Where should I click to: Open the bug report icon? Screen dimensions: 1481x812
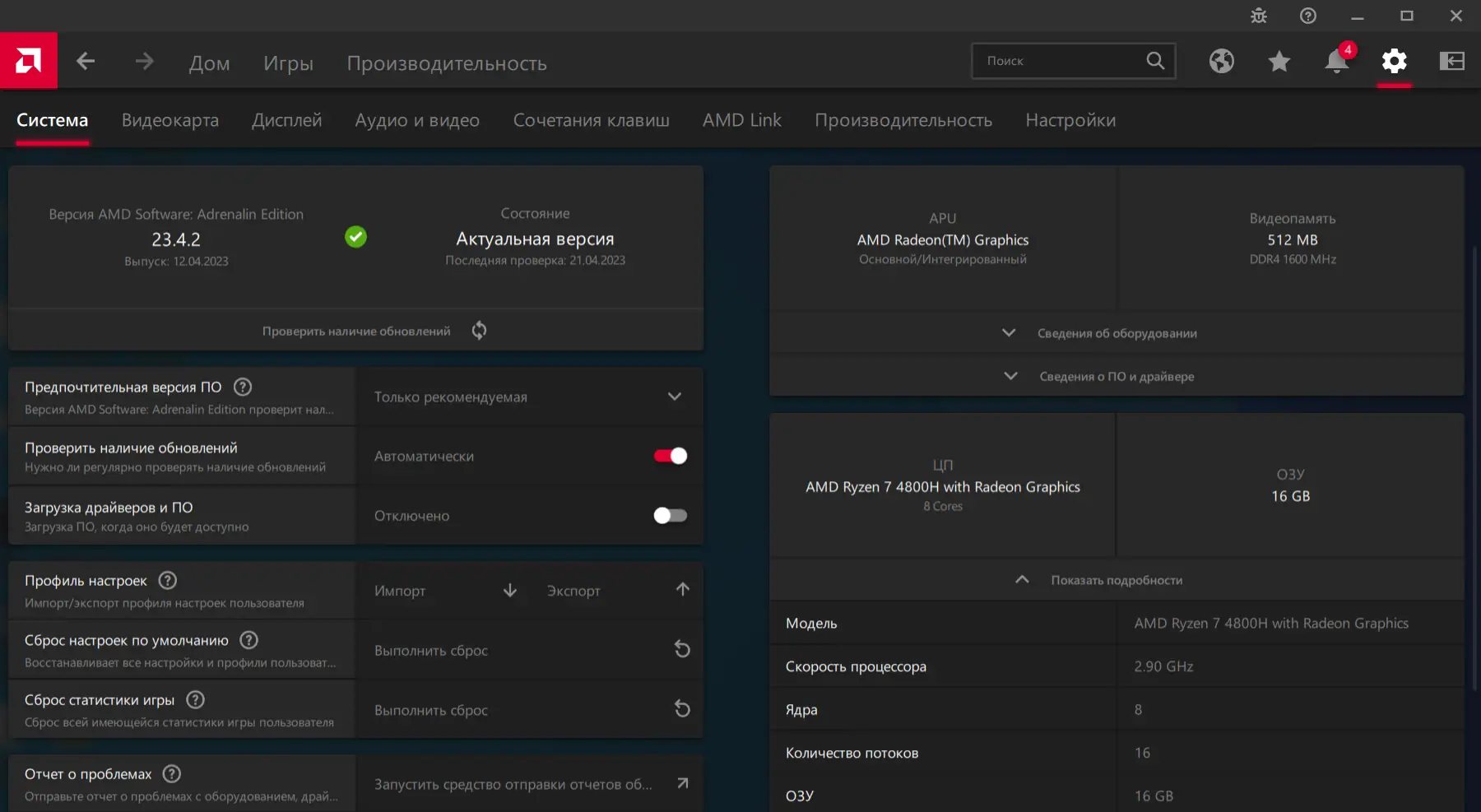pos(1259,16)
